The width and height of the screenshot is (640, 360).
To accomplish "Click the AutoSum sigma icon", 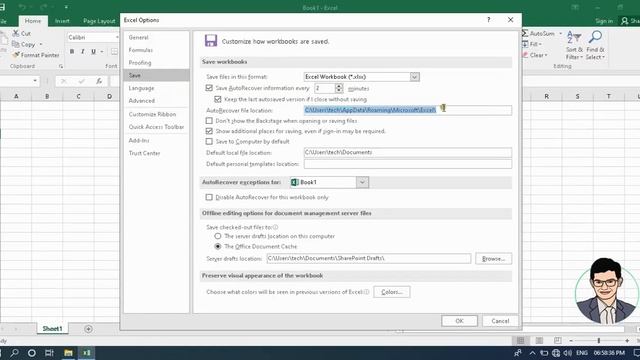I will (525, 33).
